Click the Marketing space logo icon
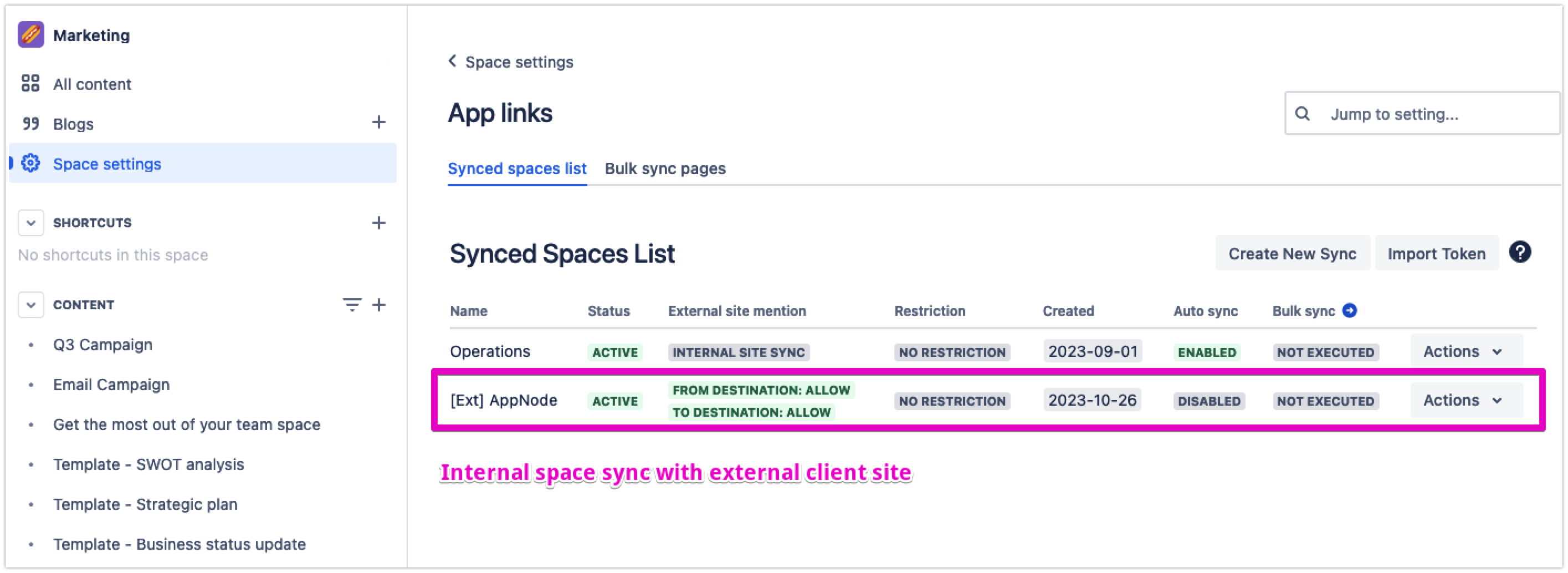The height and width of the screenshot is (573, 1568). point(30,35)
